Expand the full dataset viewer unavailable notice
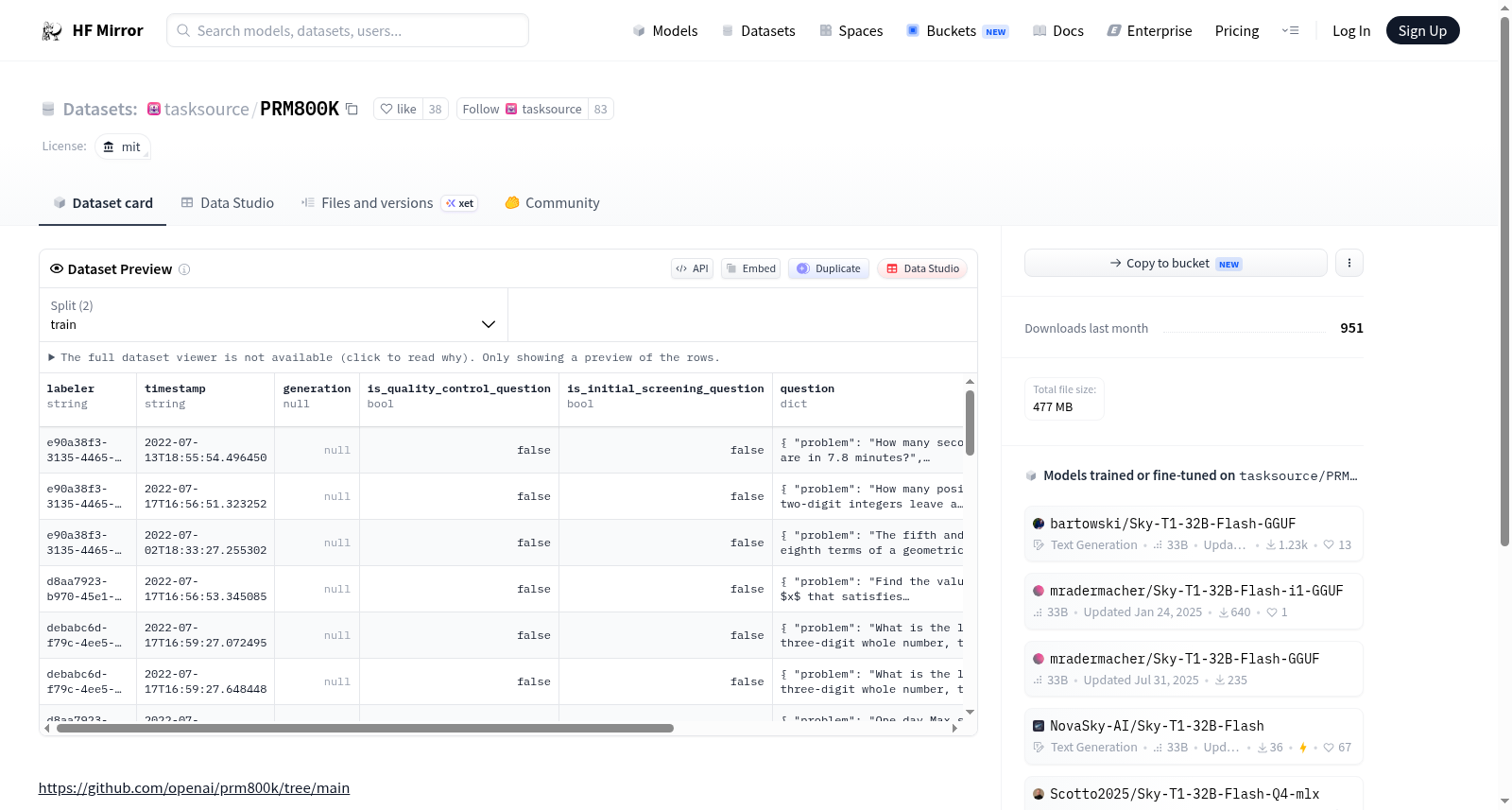 (385, 357)
